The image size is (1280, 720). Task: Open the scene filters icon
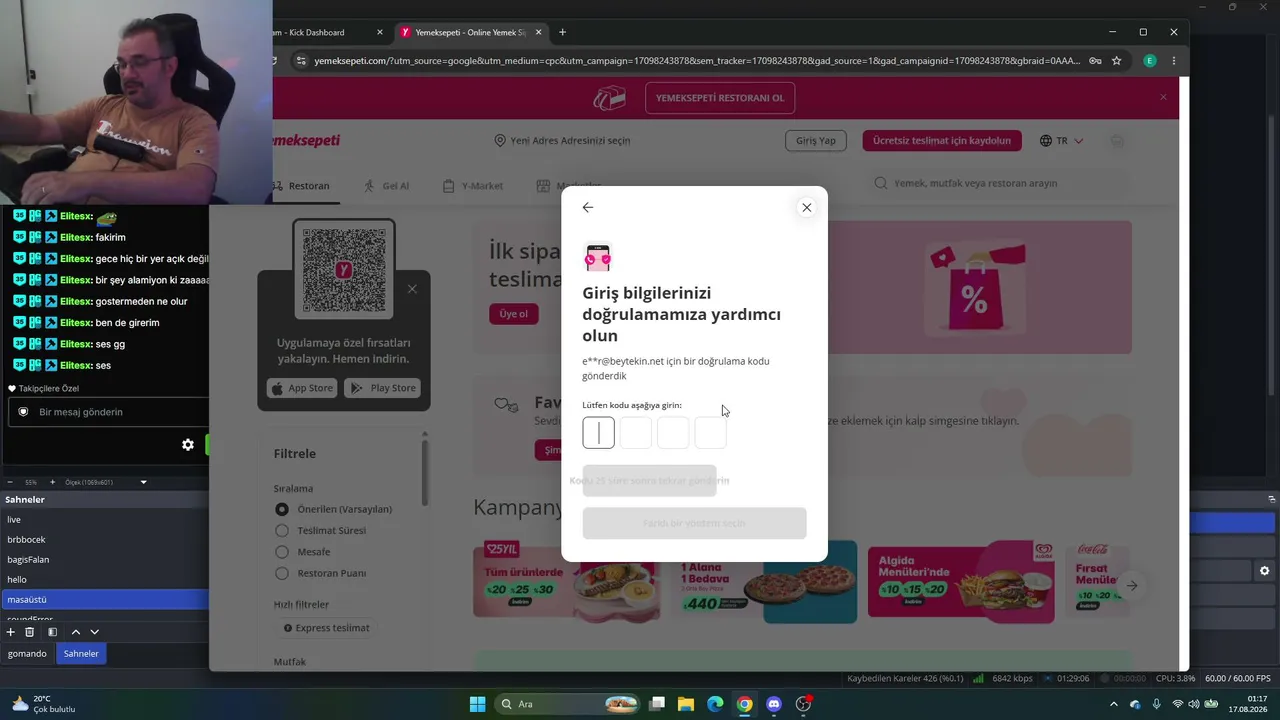click(53, 632)
